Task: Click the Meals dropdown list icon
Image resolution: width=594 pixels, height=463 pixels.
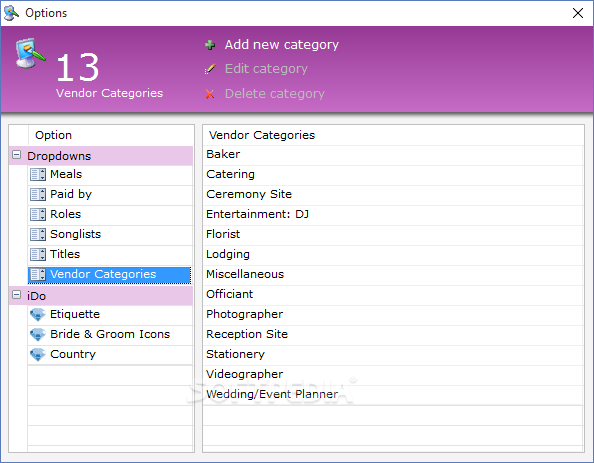Action: pos(38,174)
